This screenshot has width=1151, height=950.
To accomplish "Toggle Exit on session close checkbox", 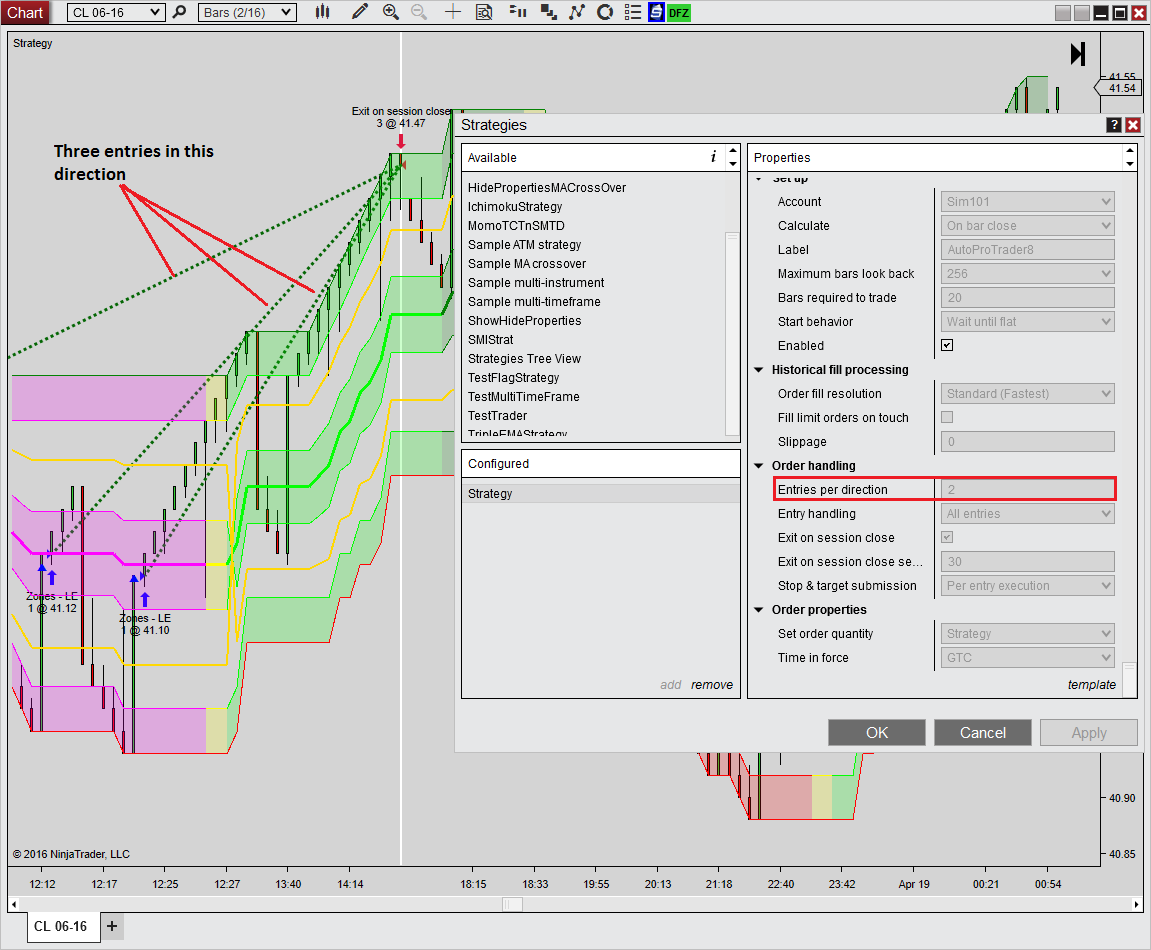I will pos(947,537).
